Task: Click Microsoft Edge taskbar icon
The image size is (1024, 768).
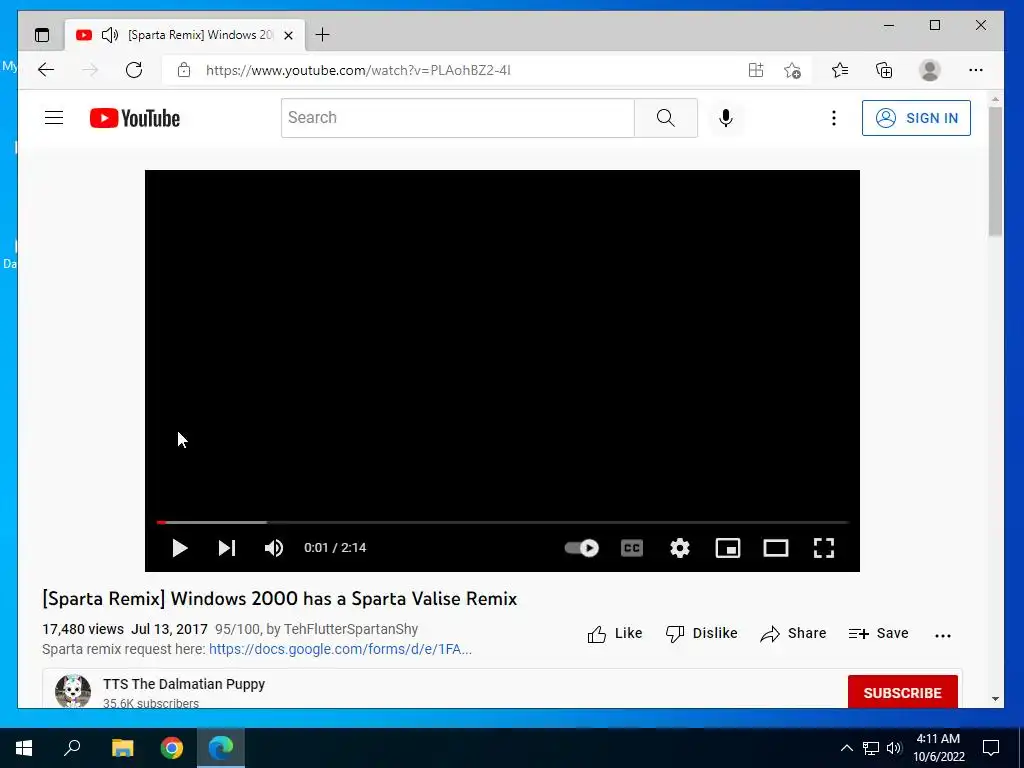Action: (x=221, y=748)
